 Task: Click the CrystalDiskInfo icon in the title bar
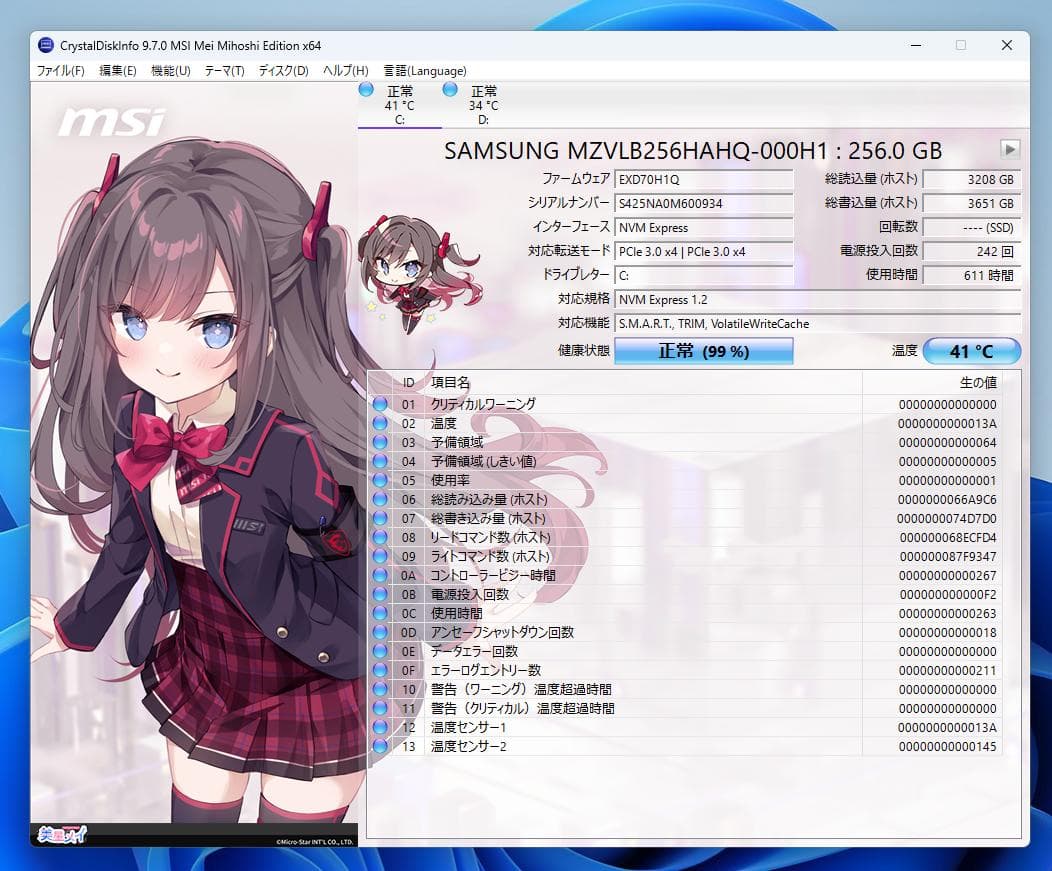click(x=44, y=45)
